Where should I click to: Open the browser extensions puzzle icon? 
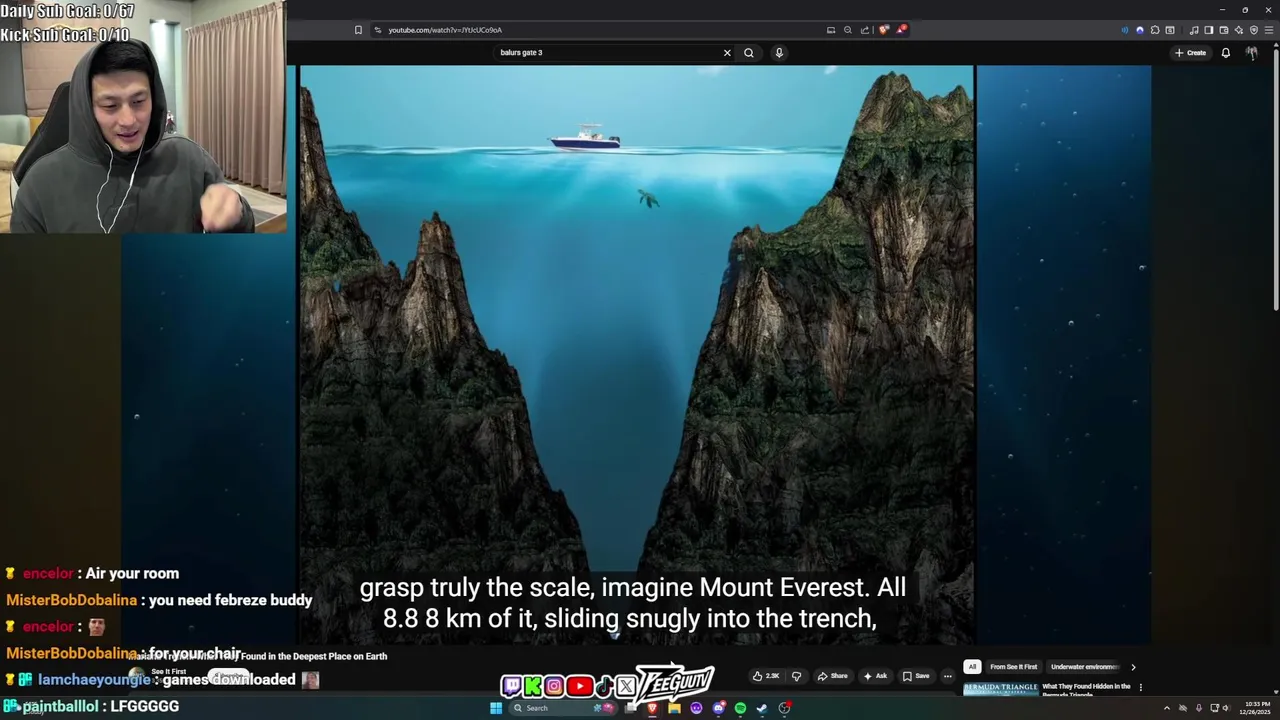pos(1155,30)
